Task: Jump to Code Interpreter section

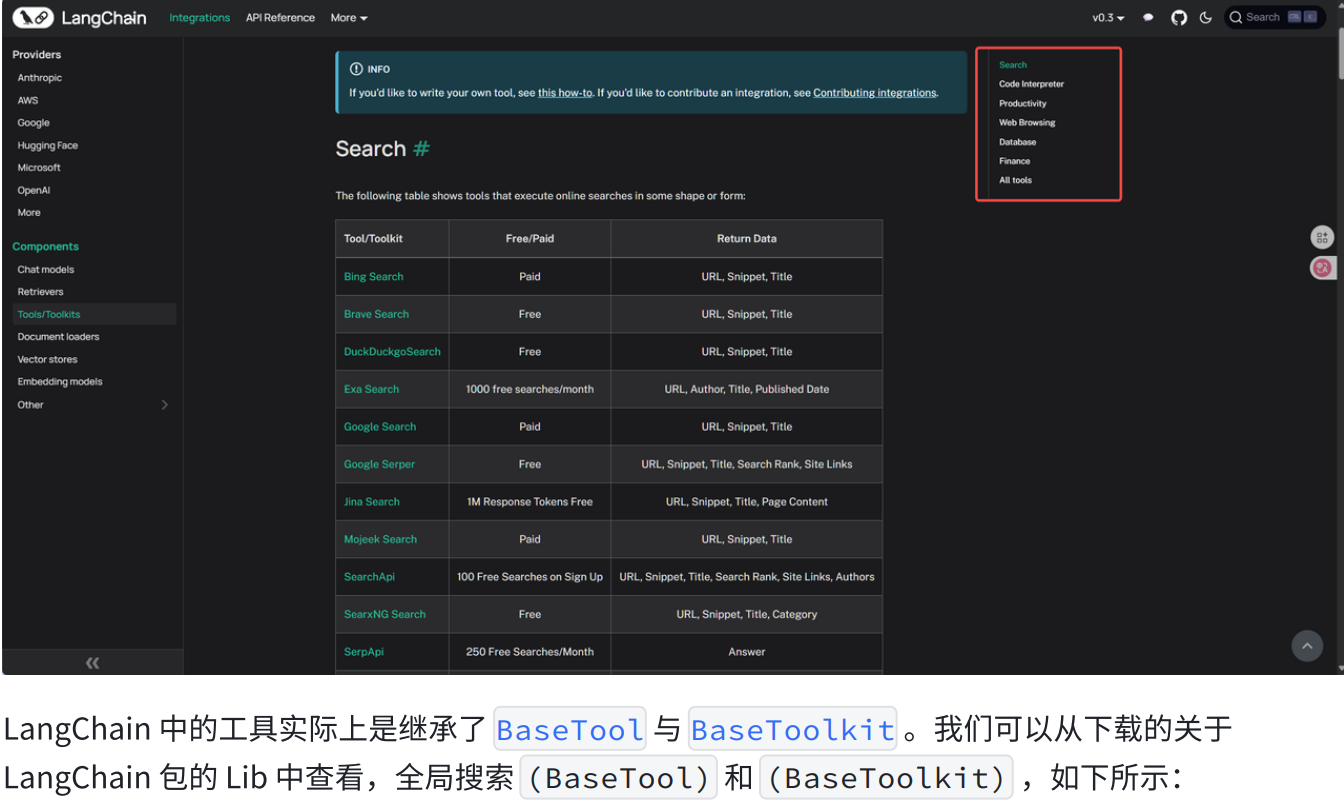Action: point(1031,84)
